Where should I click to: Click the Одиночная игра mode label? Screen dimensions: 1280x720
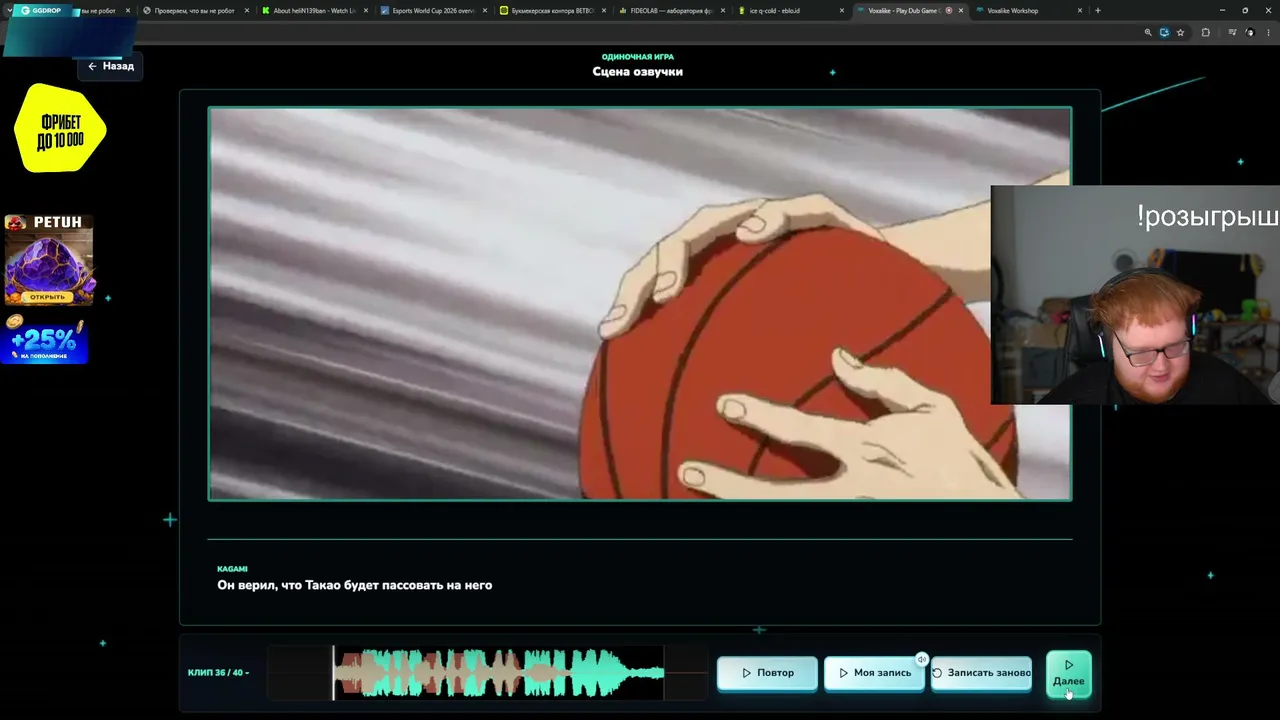click(x=638, y=57)
